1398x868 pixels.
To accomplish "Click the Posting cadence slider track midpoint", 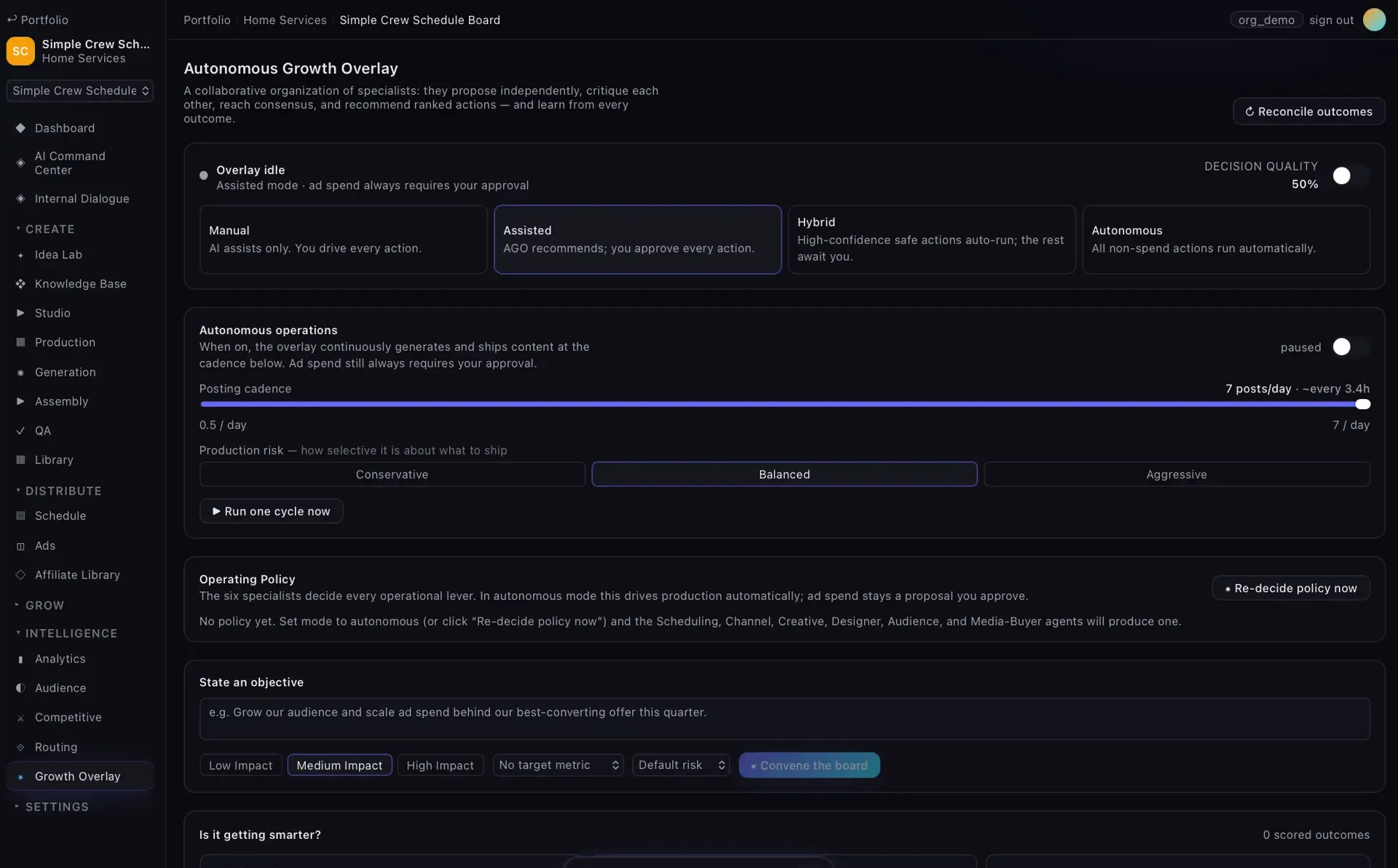I will 784,404.
